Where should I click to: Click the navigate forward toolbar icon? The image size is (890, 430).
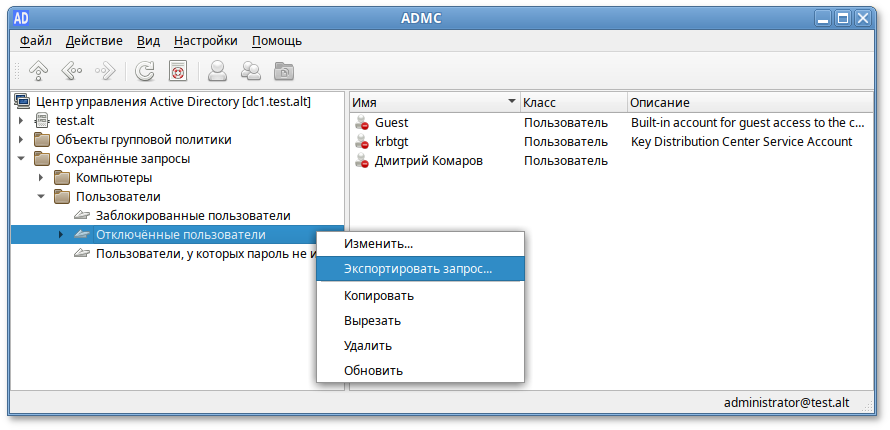[106, 71]
